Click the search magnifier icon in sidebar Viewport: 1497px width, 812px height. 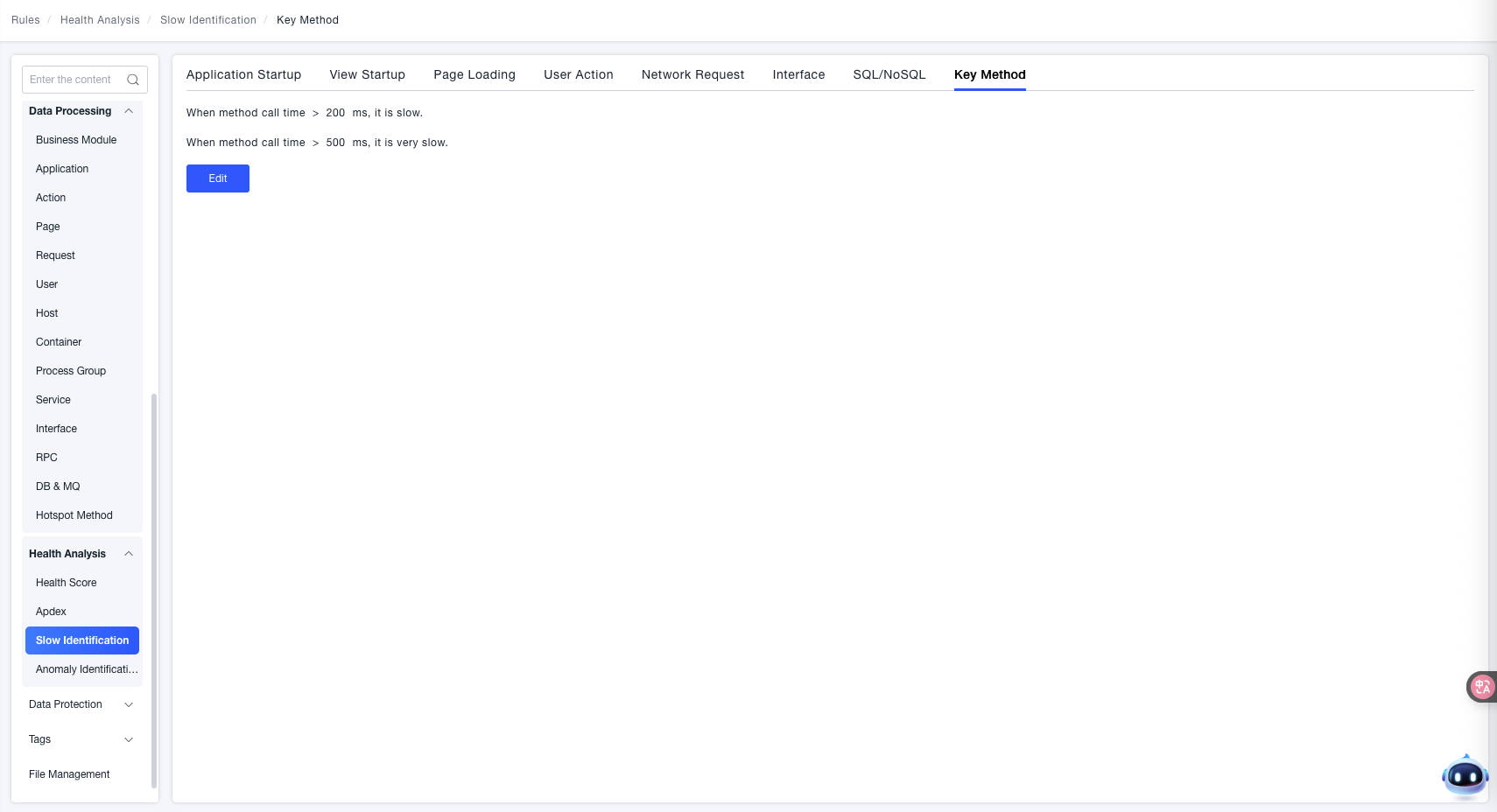point(133,80)
